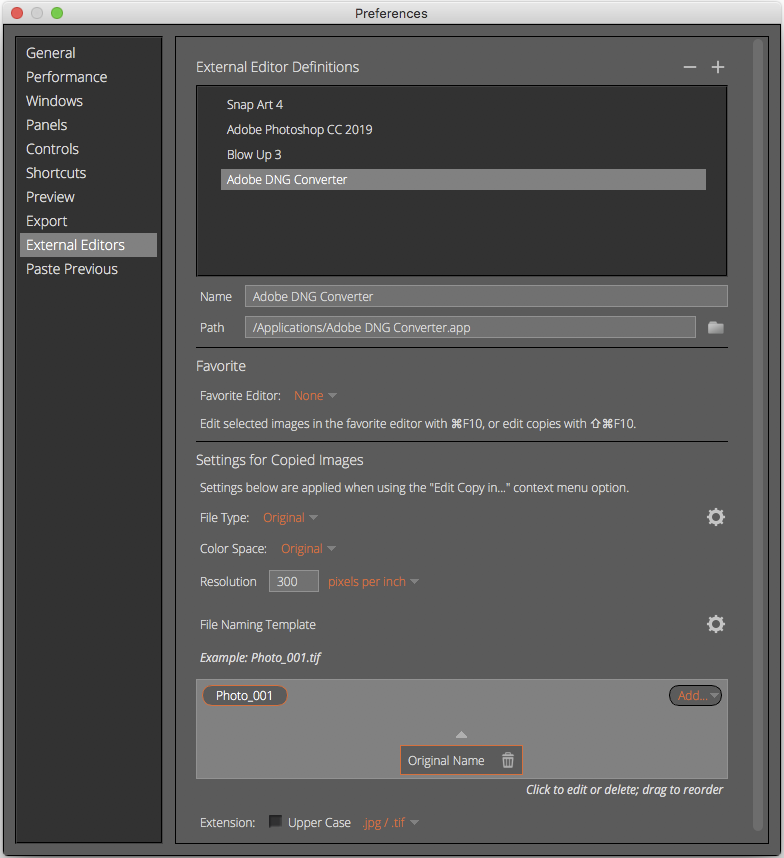Open the Color Space dropdown
784x858 pixels.
(308, 548)
